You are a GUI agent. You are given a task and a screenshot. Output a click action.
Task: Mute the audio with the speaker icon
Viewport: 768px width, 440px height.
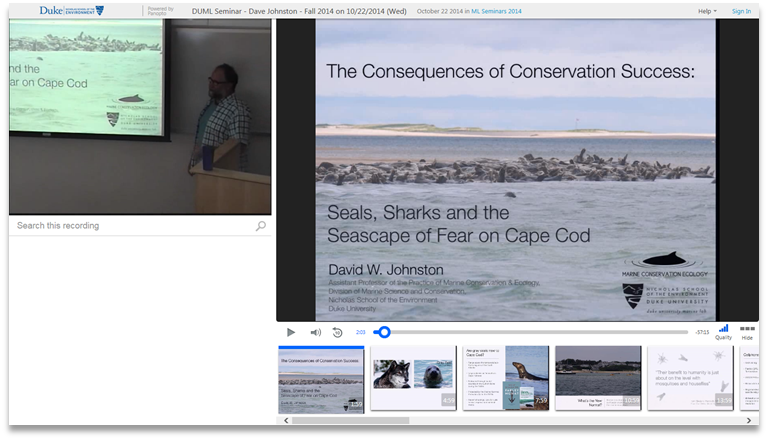[315, 332]
